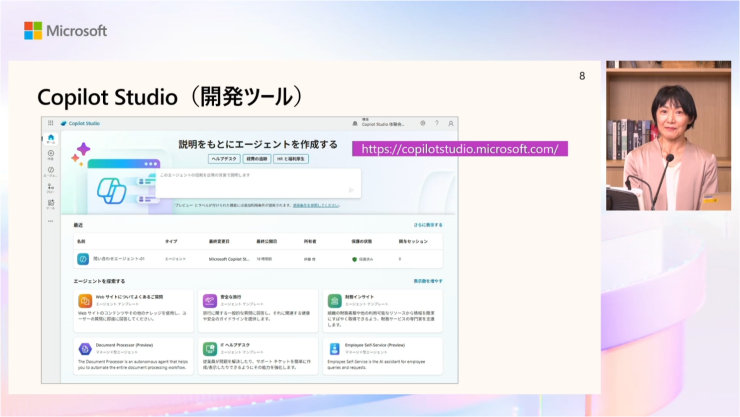The image size is (740, 417).
Task: Open the Document Processor (Preview) card title
Action: click(125, 345)
